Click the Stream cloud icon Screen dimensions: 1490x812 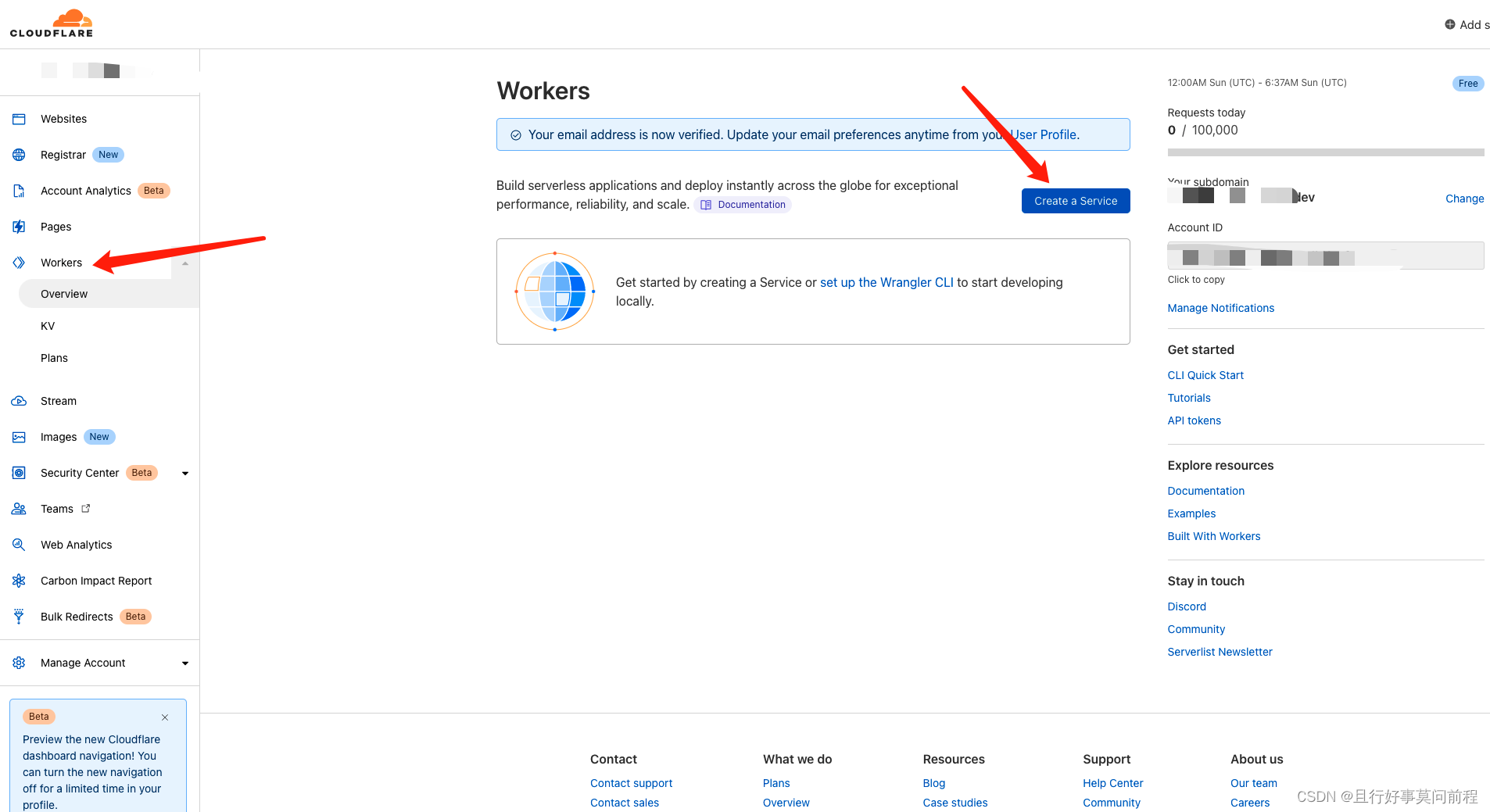pos(19,401)
